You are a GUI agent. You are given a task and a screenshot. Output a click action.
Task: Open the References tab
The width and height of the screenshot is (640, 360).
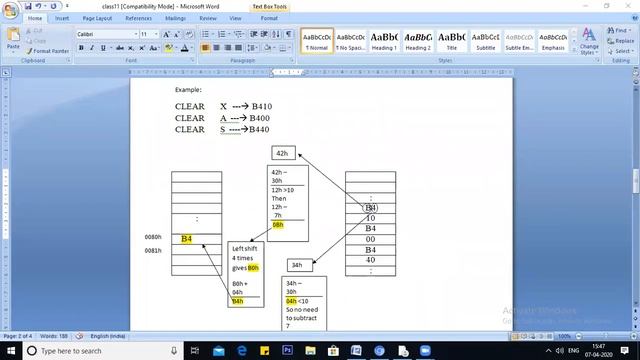coord(138,18)
